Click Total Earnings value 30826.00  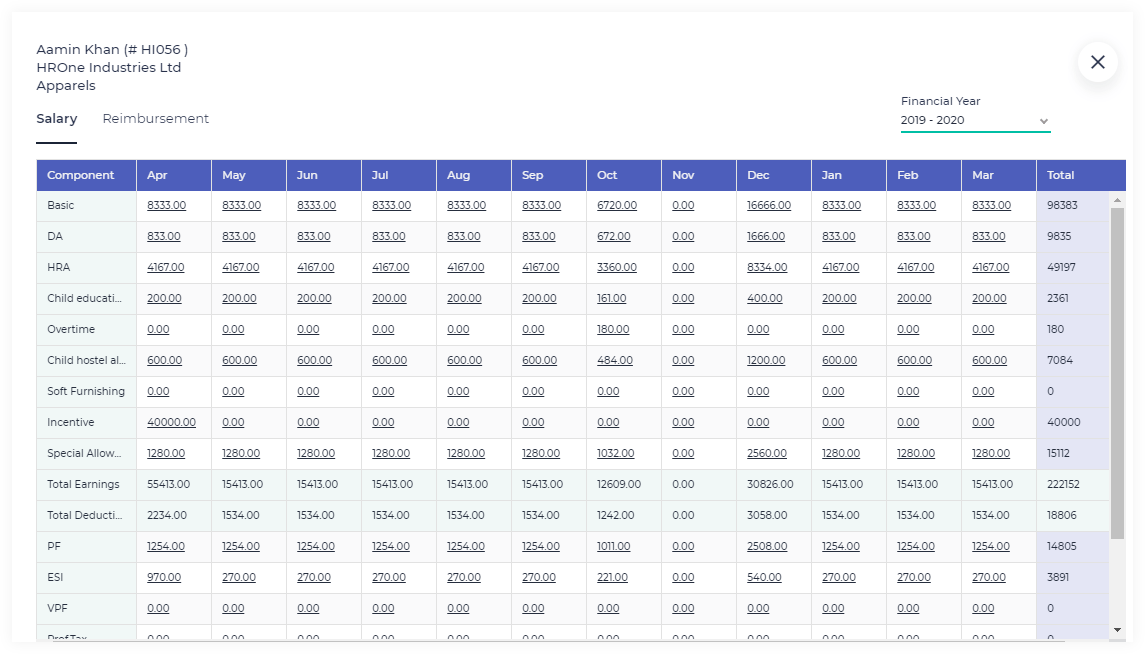[770, 484]
